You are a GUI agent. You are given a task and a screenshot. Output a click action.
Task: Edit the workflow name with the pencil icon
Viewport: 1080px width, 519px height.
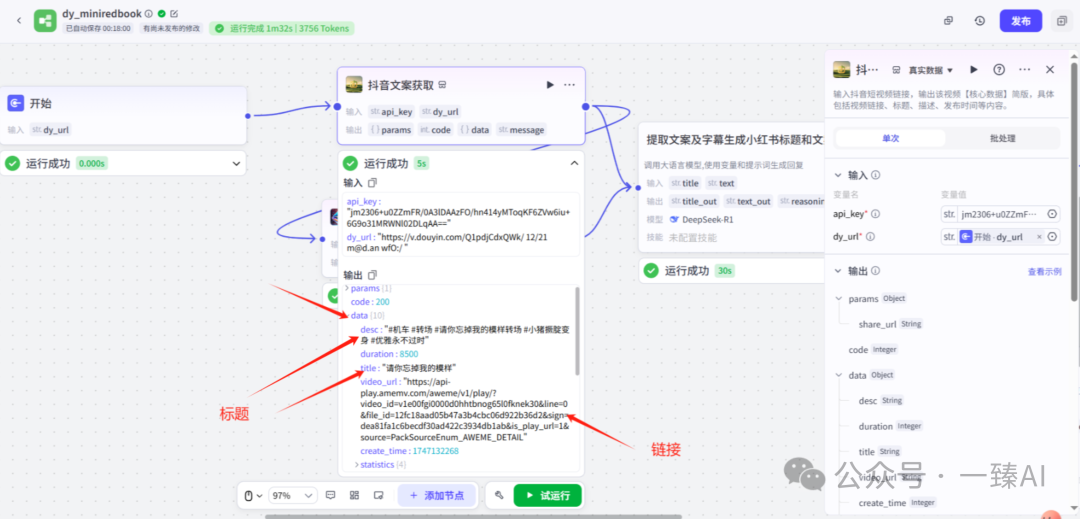(x=174, y=13)
